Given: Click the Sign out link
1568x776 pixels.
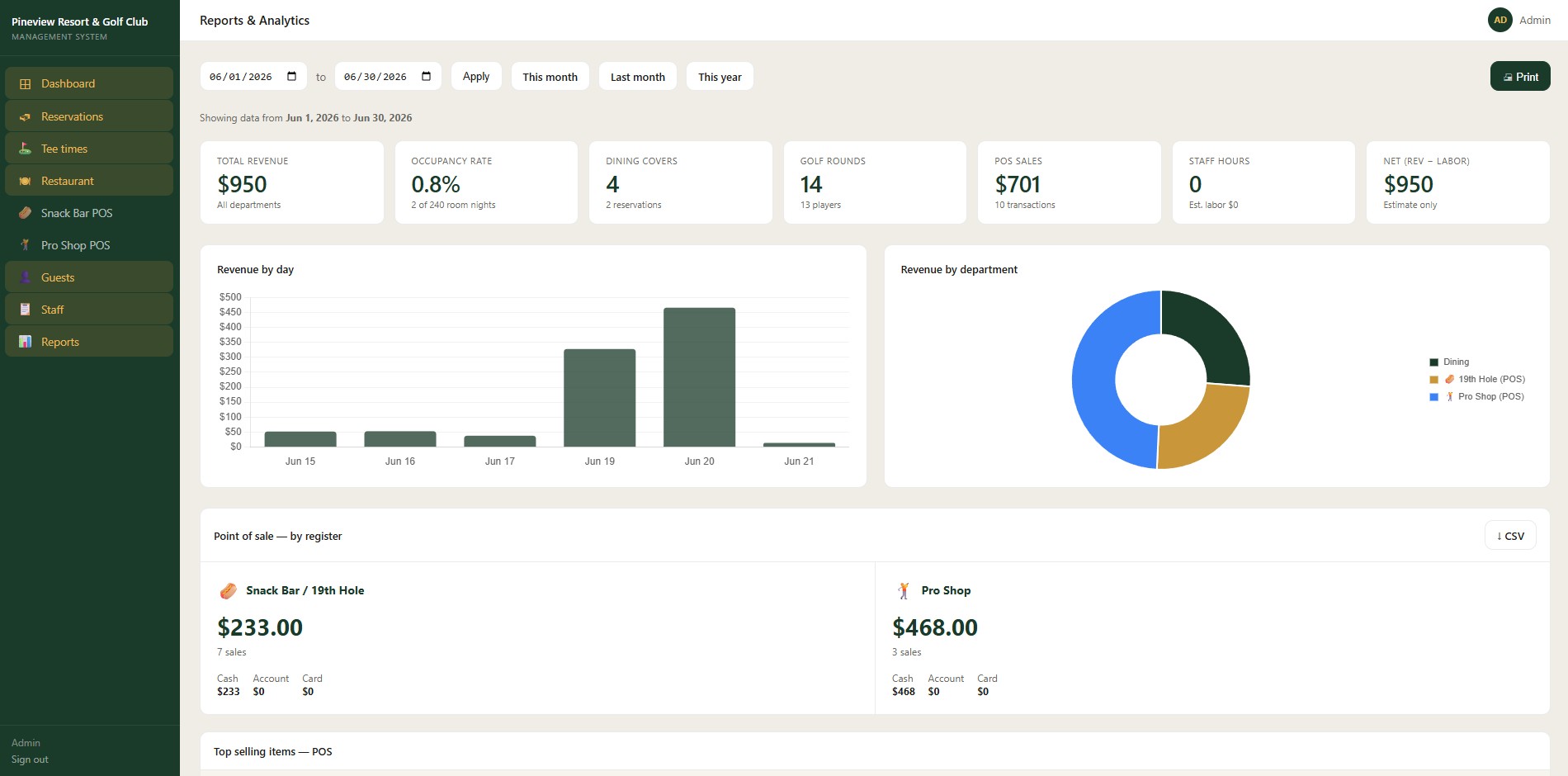Looking at the screenshot, I should tap(30, 759).
